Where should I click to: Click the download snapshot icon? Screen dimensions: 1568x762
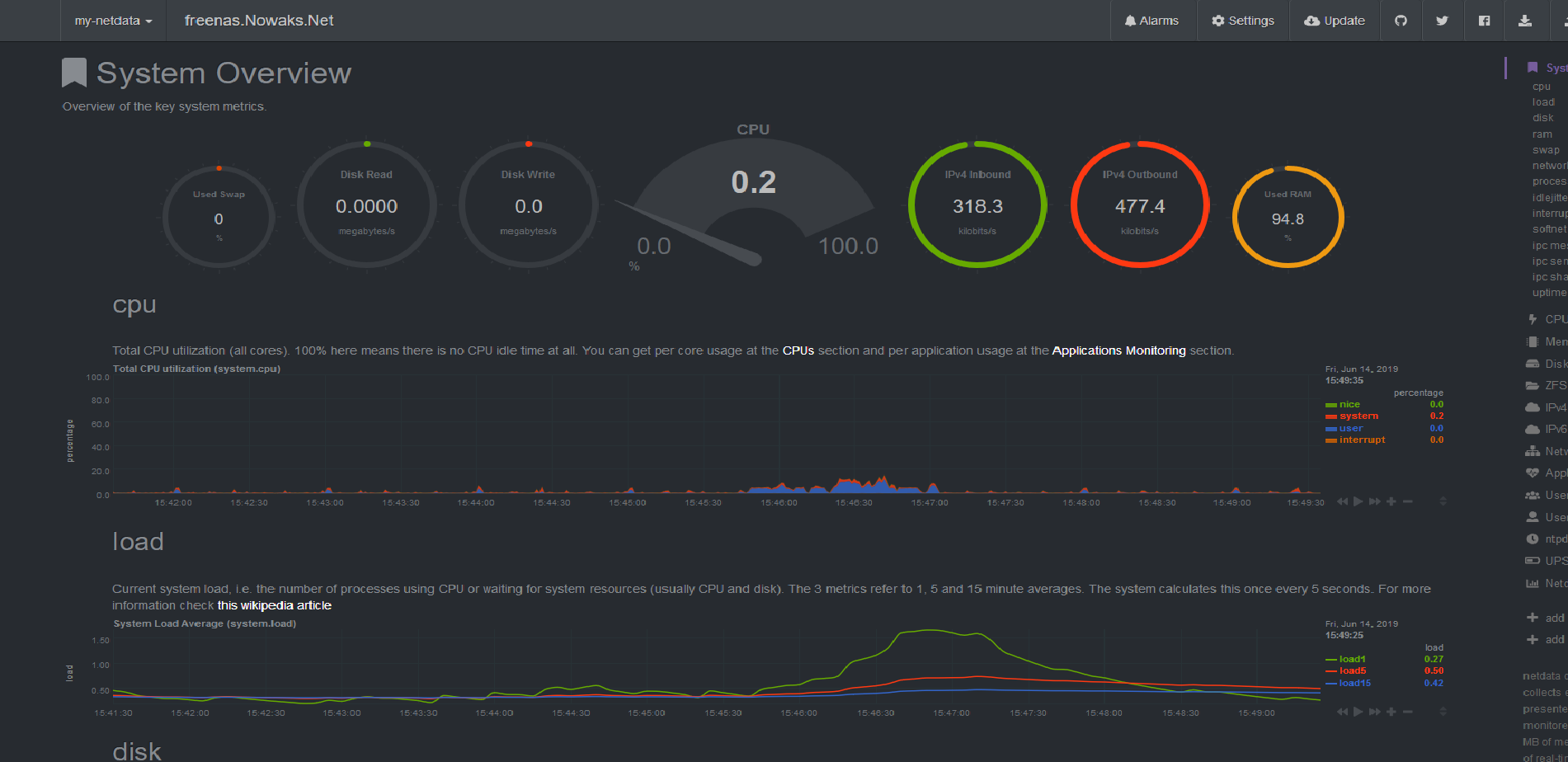click(x=1525, y=21)
